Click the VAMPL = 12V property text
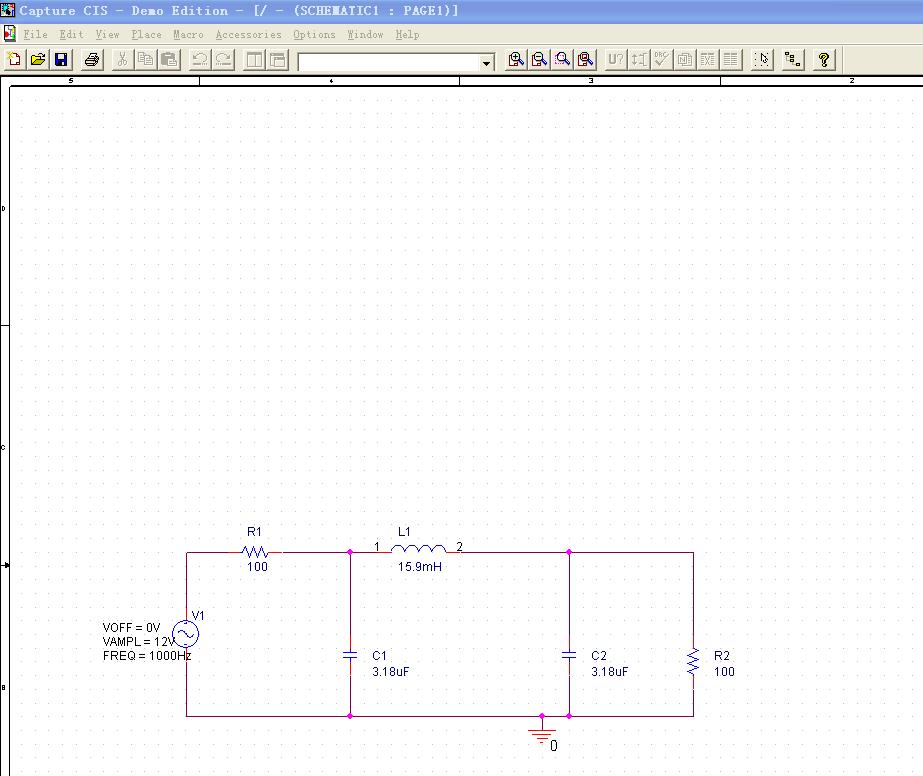The width and height of the screenshot is (923, 776). (x=139, y=642)
